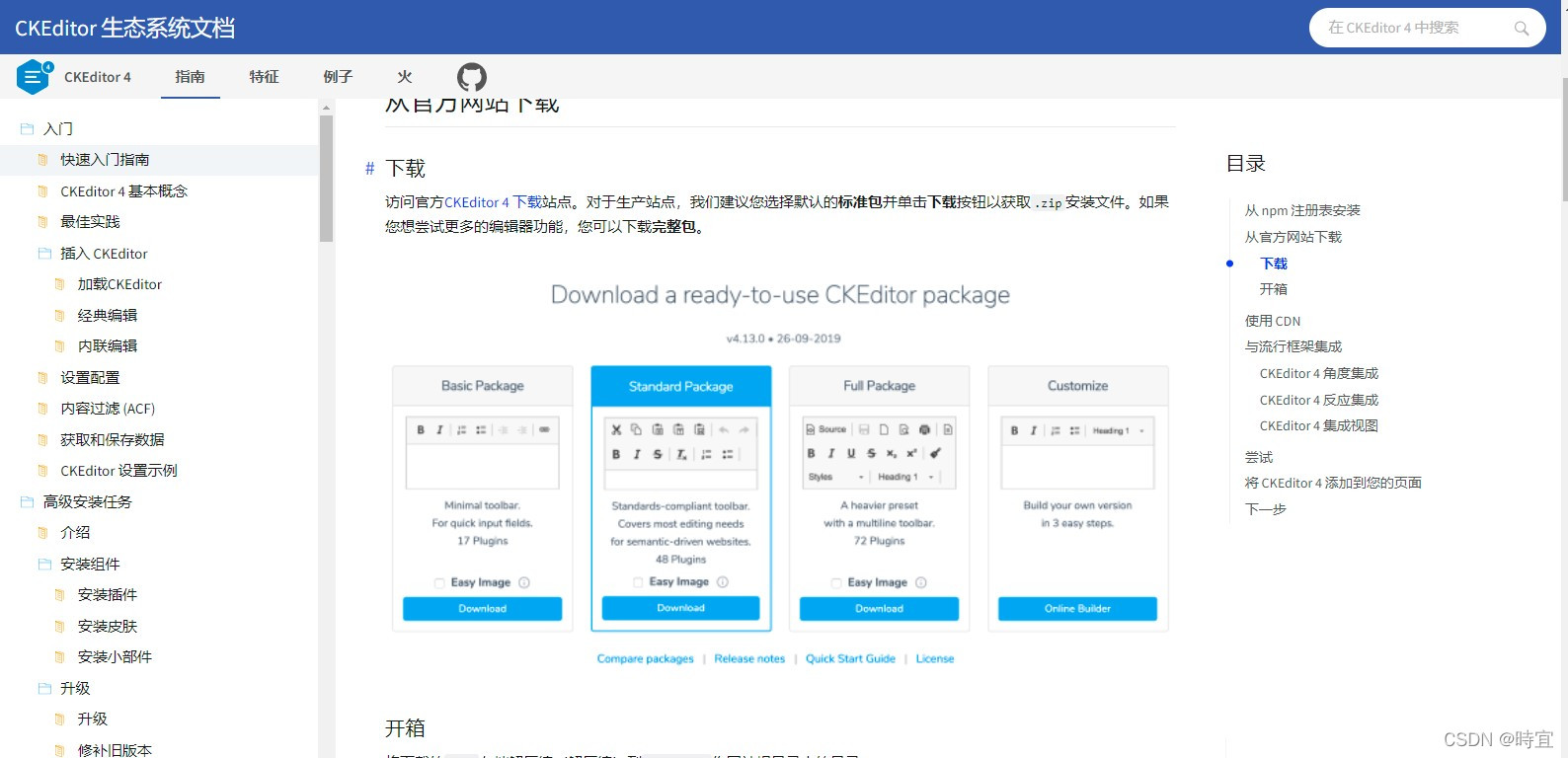Click info icon beside Standard Package Easy Image
Viewport: 1568px width, 758px height.
pyautogui.click(x=723, y=582)
